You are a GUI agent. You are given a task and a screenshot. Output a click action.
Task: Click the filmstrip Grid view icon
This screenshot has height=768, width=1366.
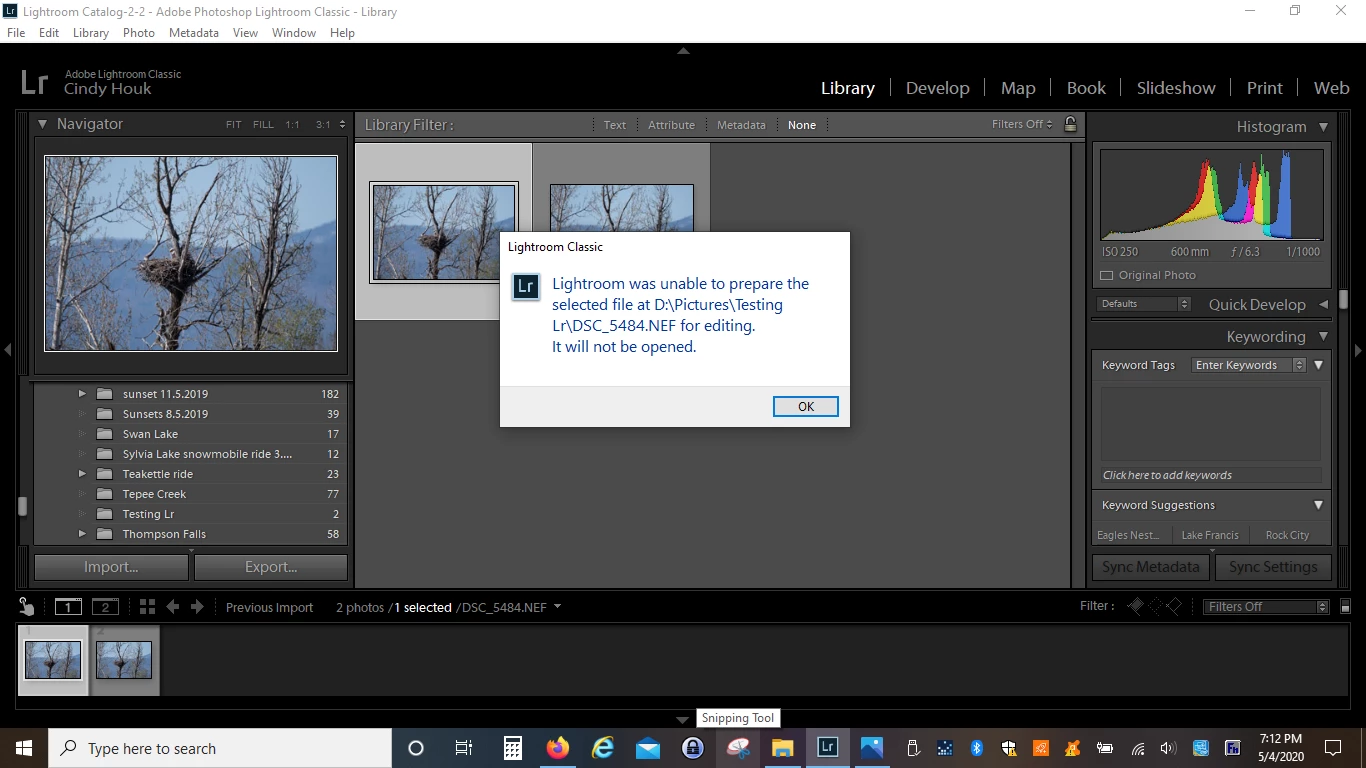[x=147, y=607]
